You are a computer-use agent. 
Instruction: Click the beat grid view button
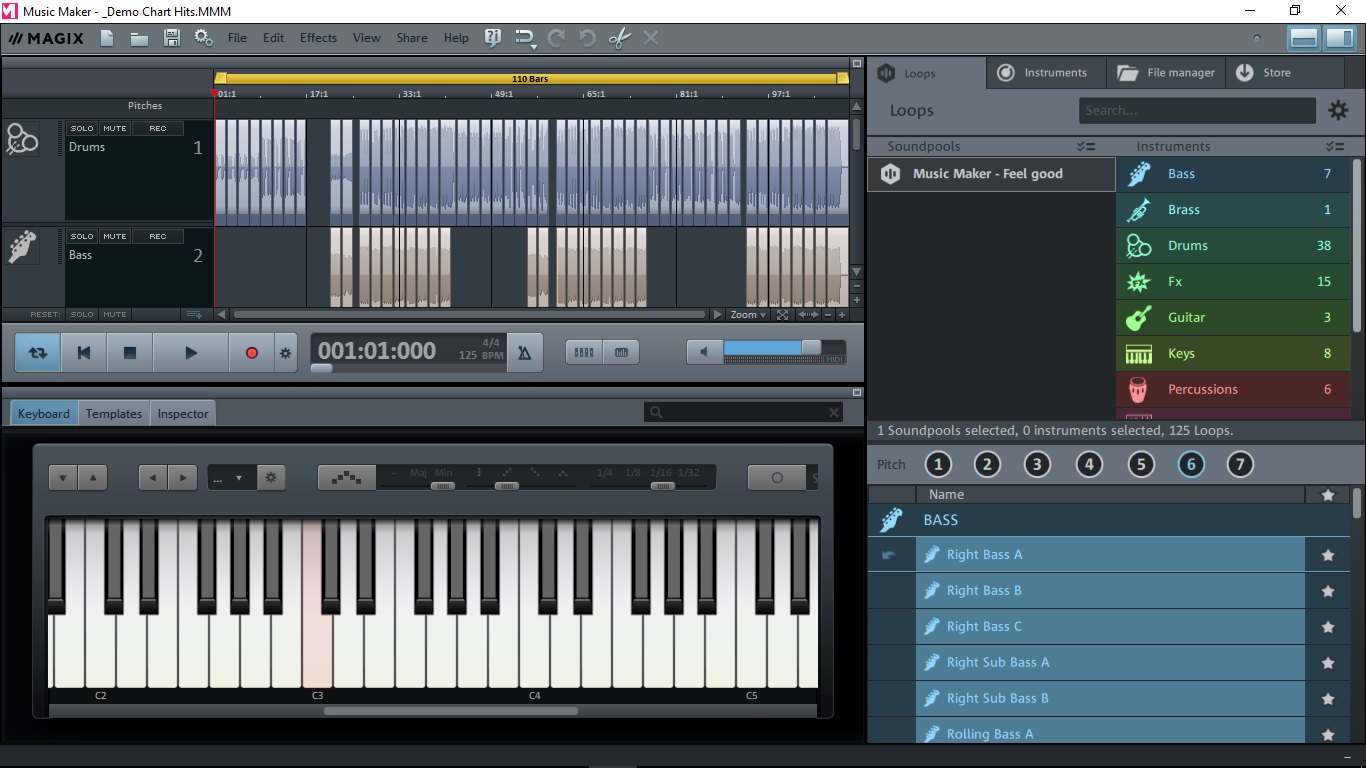tap(585, 352)
